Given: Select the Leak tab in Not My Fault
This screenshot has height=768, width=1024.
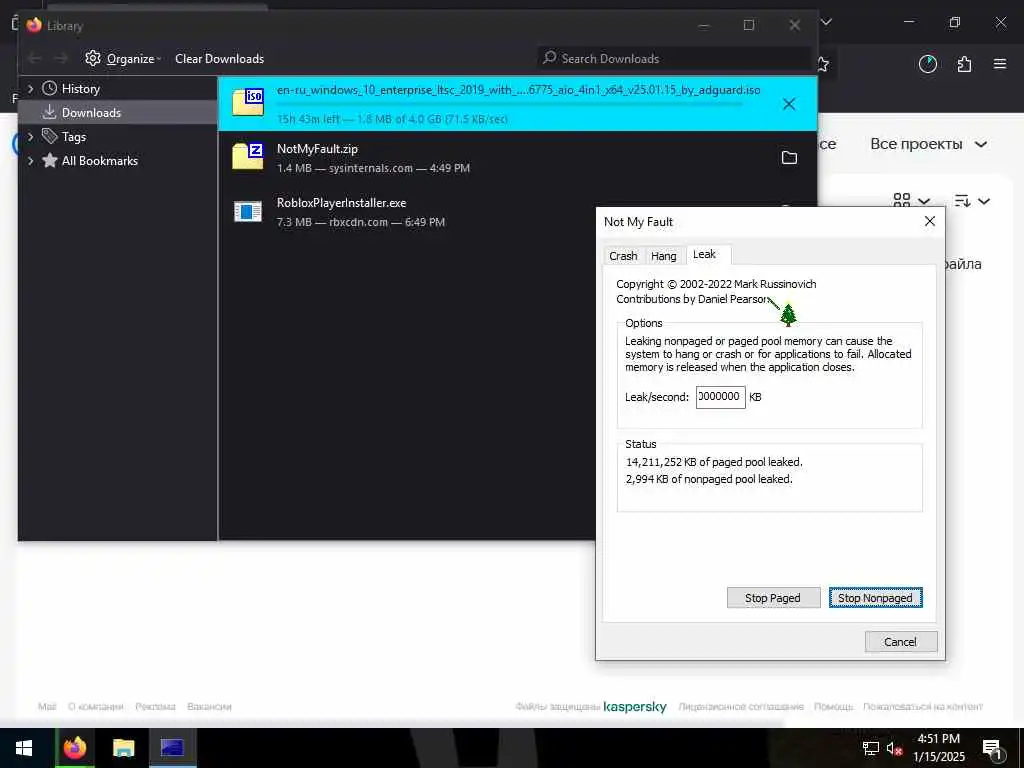Looking at the screenshot, I should tap(705, 254).
